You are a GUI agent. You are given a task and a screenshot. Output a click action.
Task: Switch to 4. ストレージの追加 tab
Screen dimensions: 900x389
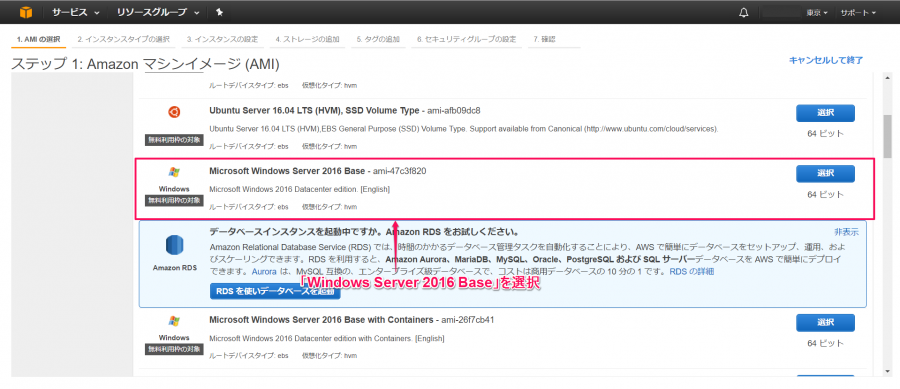[307, 40]
